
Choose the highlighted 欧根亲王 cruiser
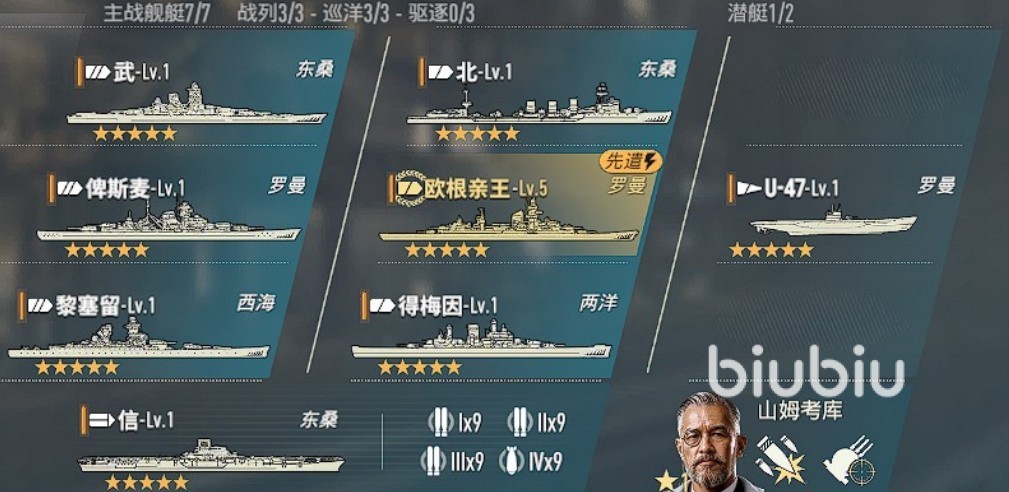pyautogui.click(x=515, y=206)
